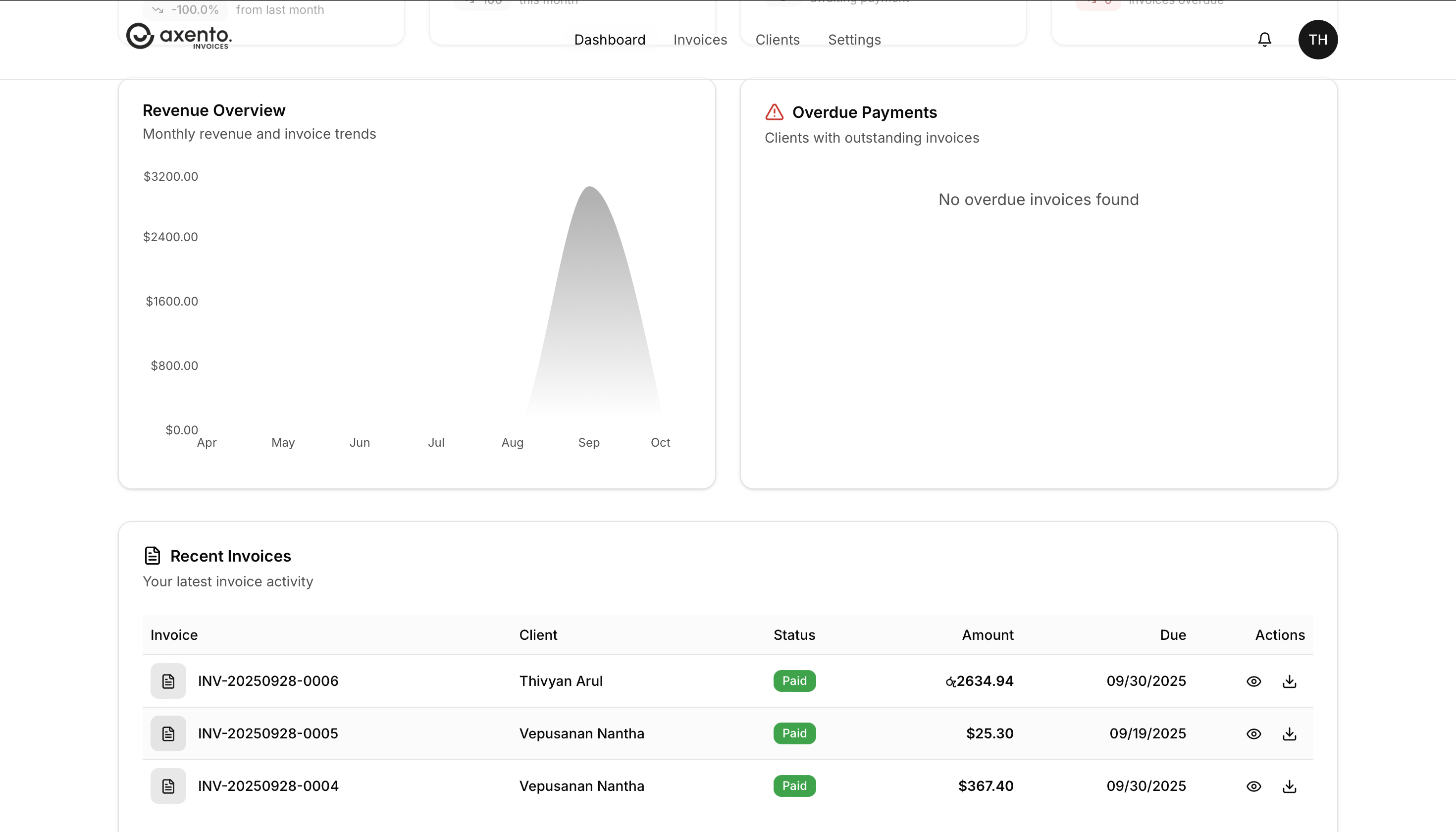Viewport: 1456px width, 832px height.
Task: Select the Dashboard nav tab
Action: tap(610, 40)
